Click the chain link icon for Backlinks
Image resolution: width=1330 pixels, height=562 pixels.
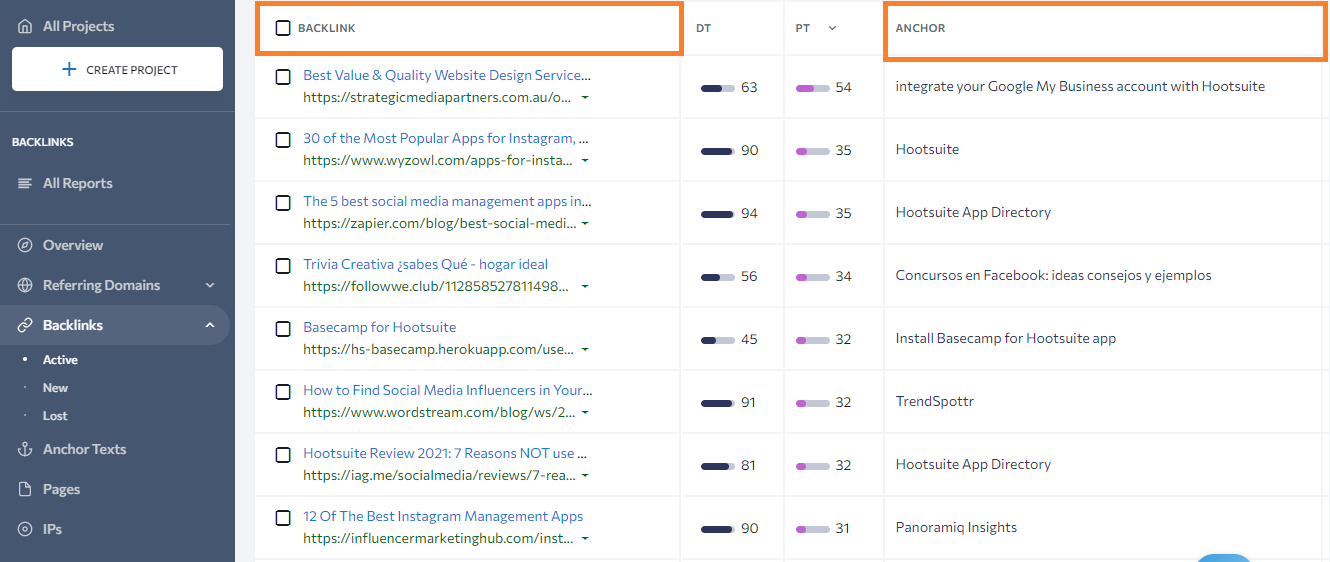click(x=25, y=325)
